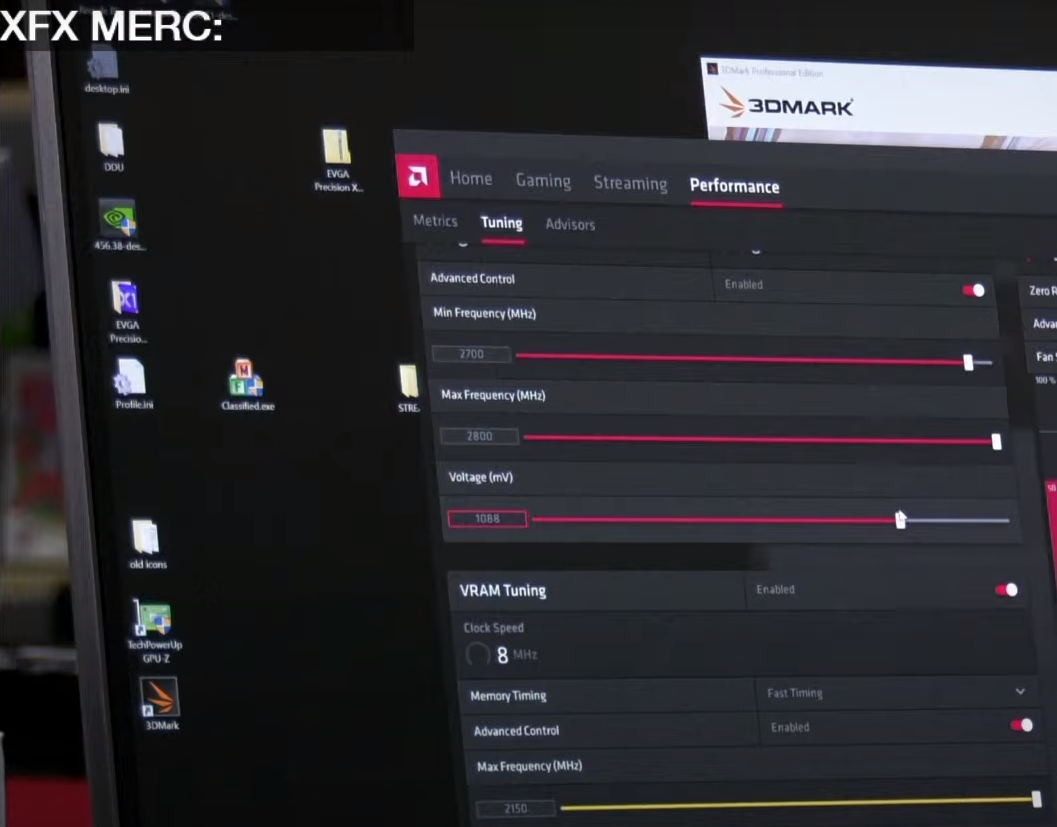The height and width of the screenshot is (827, 1057).
Task: Open the old icons folder
Action: pos(146,545)
